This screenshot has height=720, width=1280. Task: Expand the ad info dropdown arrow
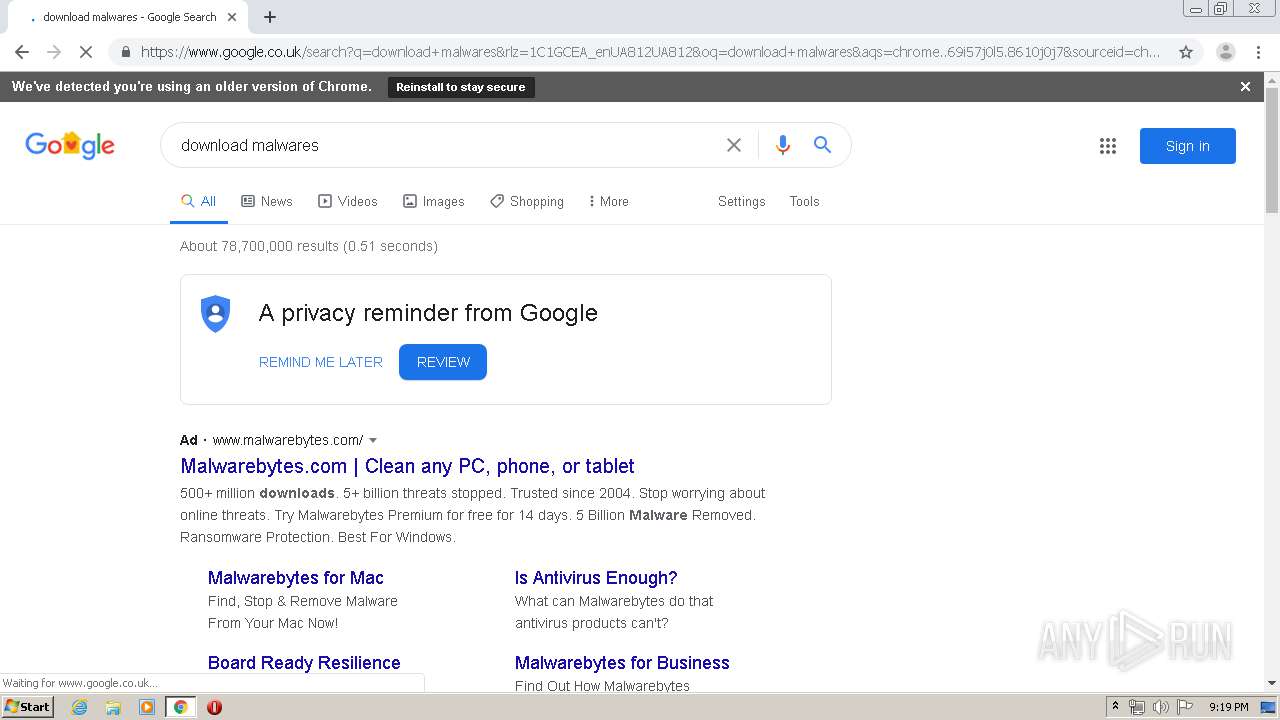pyautogui.click(x=373, y=440)
